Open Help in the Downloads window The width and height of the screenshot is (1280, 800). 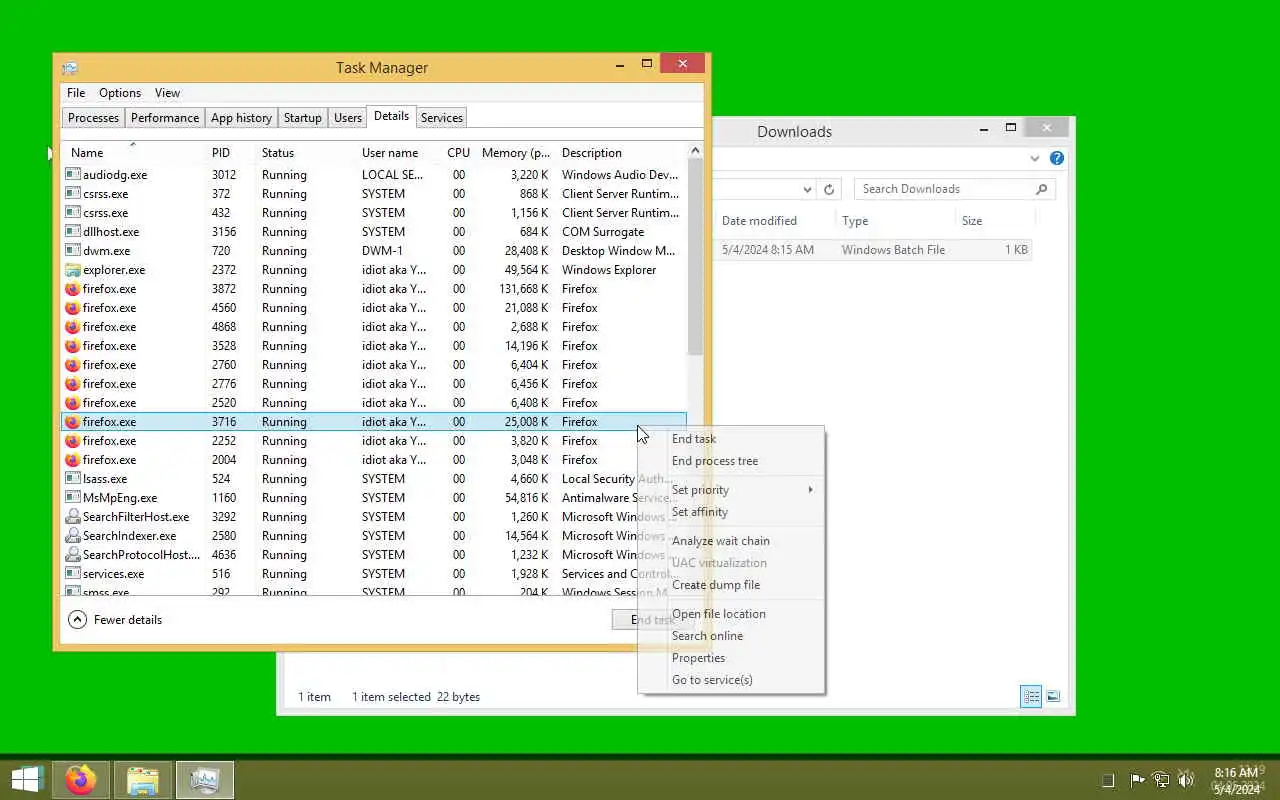pyautogui.click(x=1057, y=158)
